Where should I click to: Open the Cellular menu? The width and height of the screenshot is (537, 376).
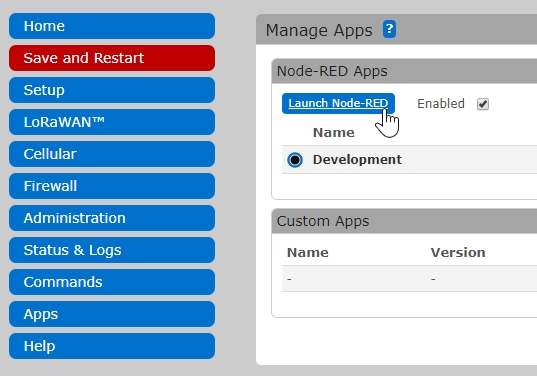(112, 154)
